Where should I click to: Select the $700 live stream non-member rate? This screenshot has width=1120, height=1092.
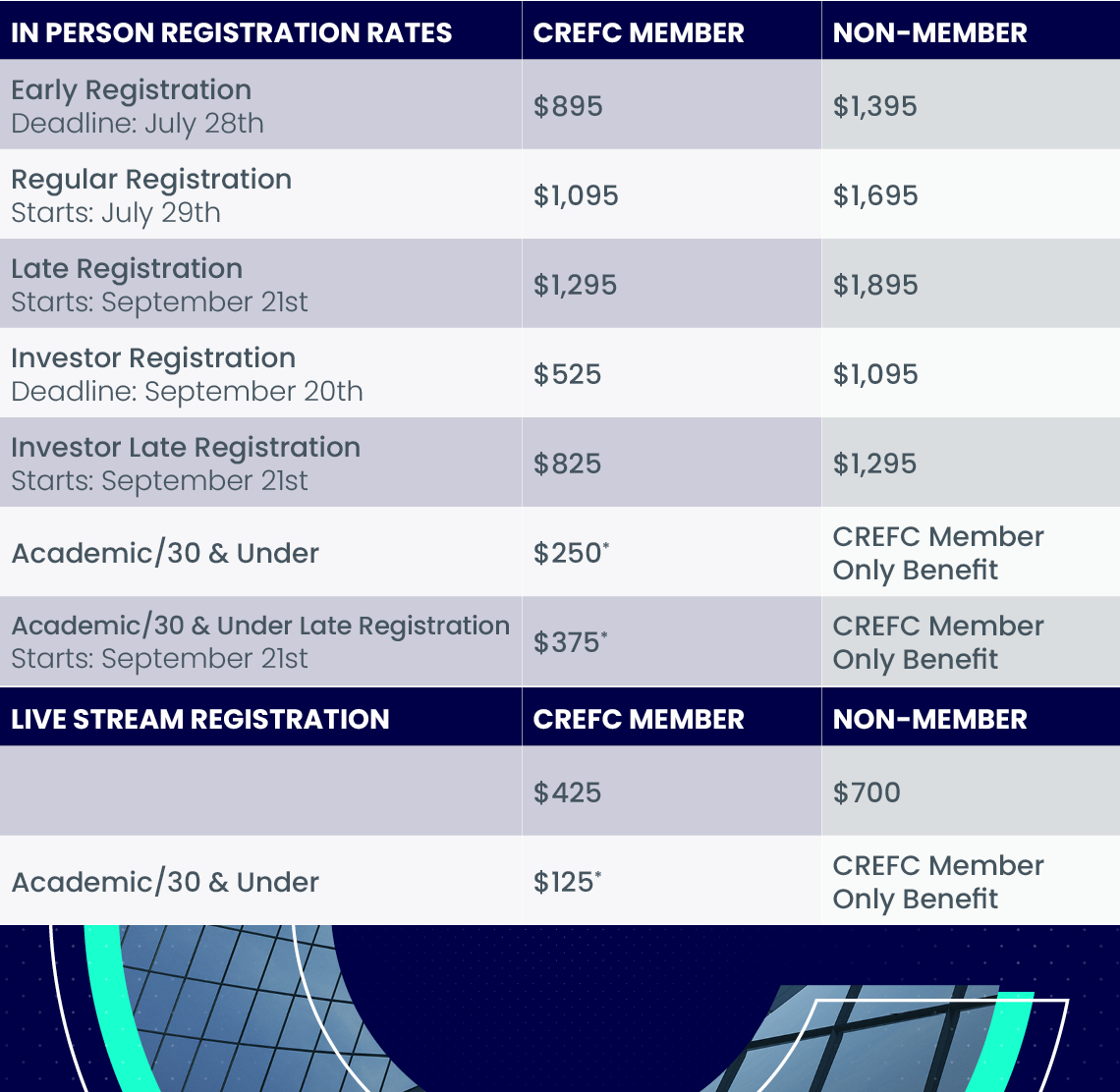867,792
